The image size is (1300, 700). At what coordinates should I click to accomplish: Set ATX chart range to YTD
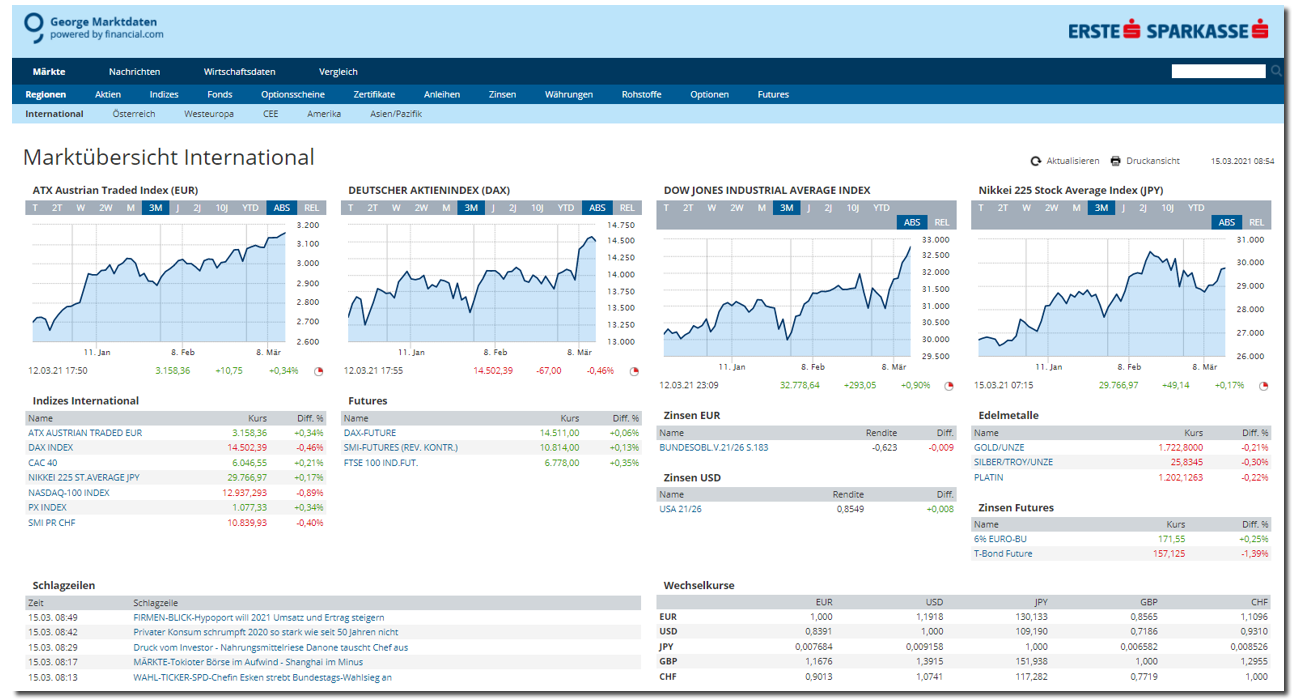pyautogui.click(x=251, y=208)
